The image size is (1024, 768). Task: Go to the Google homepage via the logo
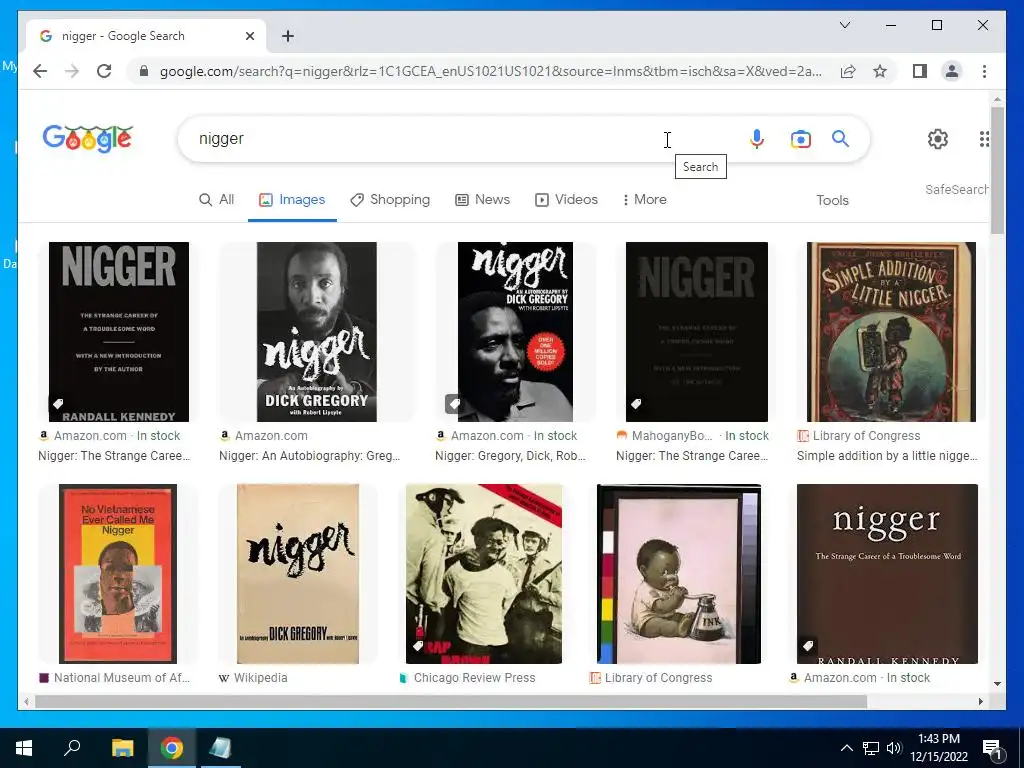point(88,138)
